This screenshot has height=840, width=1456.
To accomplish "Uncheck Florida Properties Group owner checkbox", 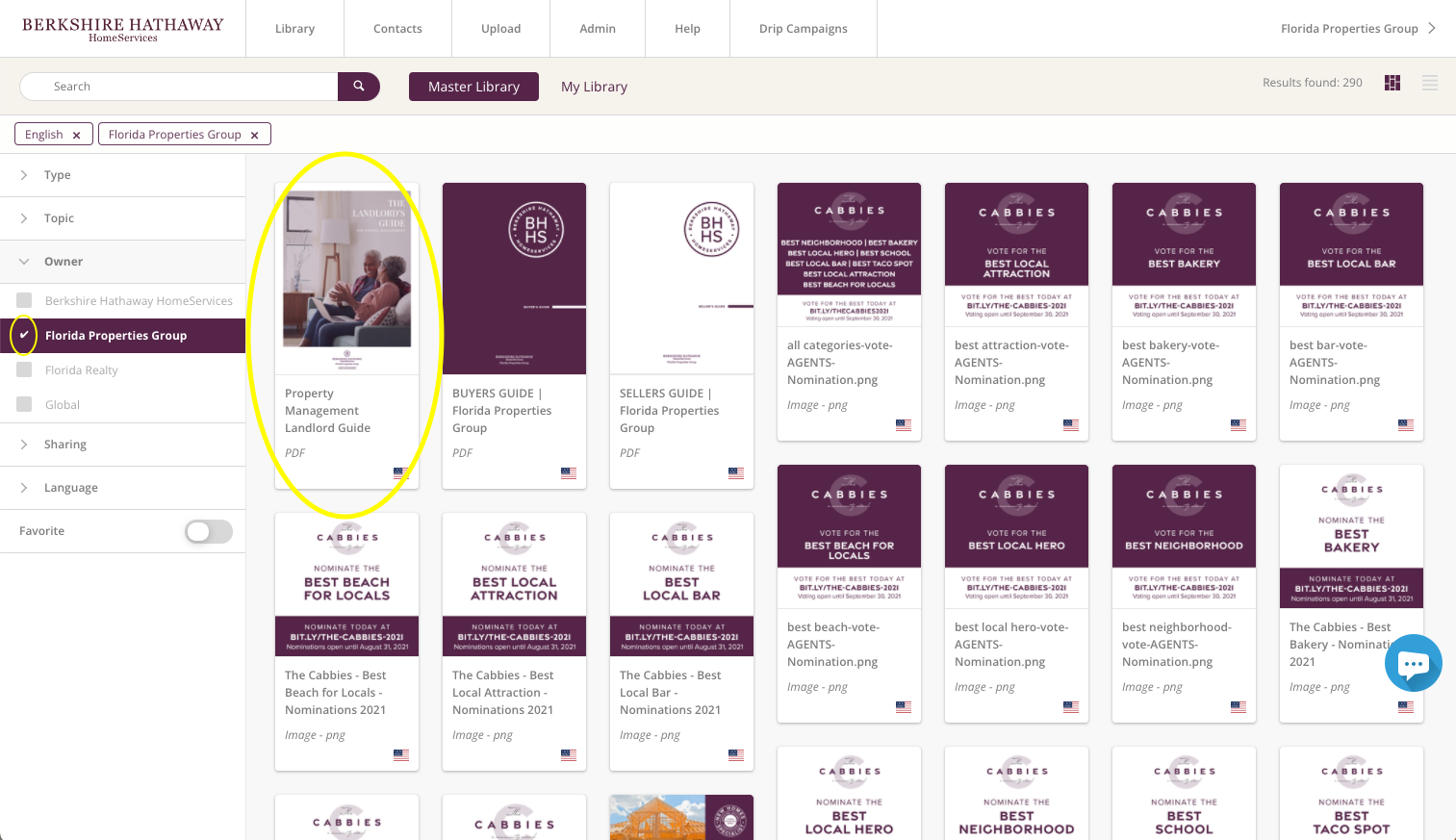I will tap(24, 335).
